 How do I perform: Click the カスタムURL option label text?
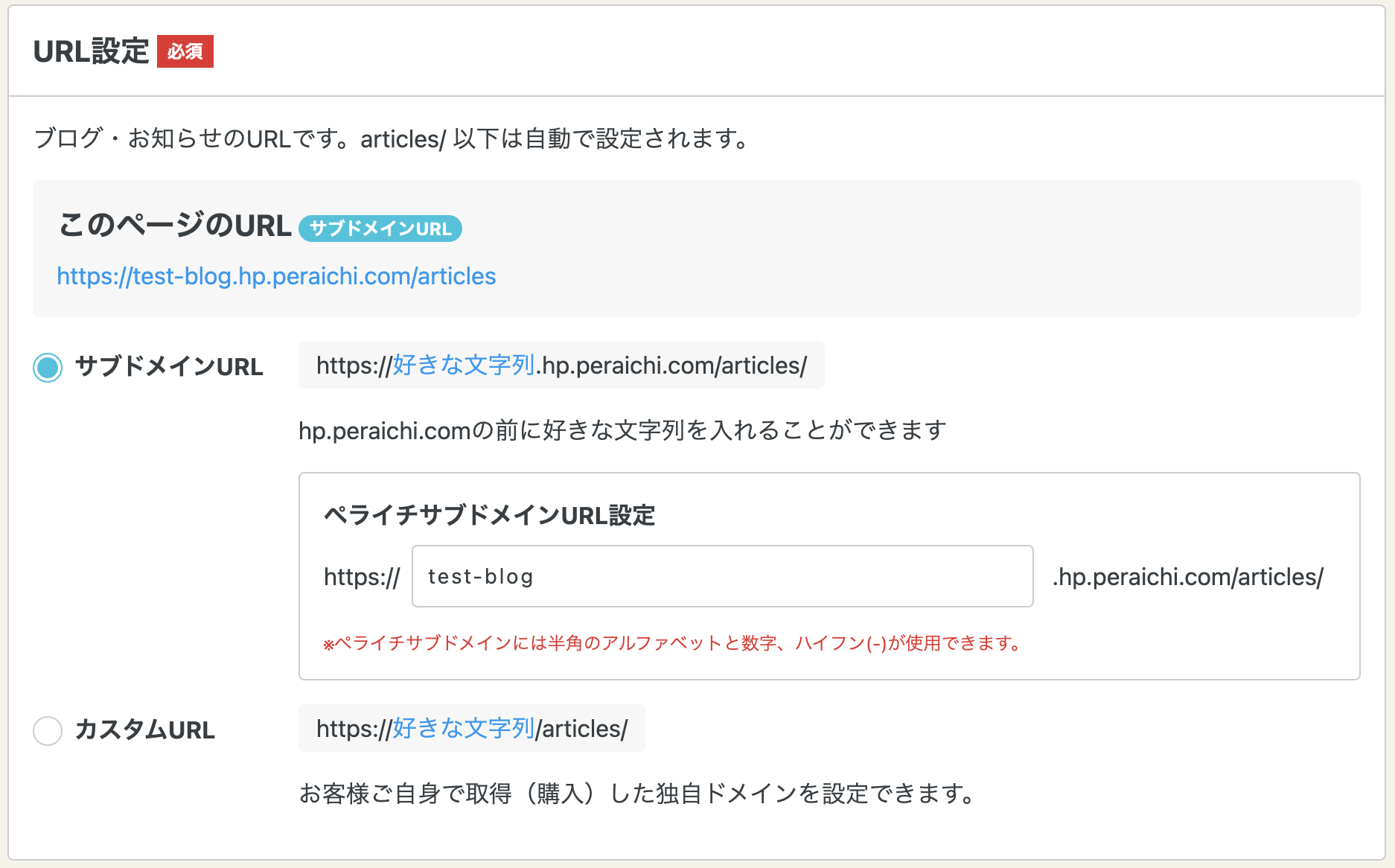(x=145, y=730)
